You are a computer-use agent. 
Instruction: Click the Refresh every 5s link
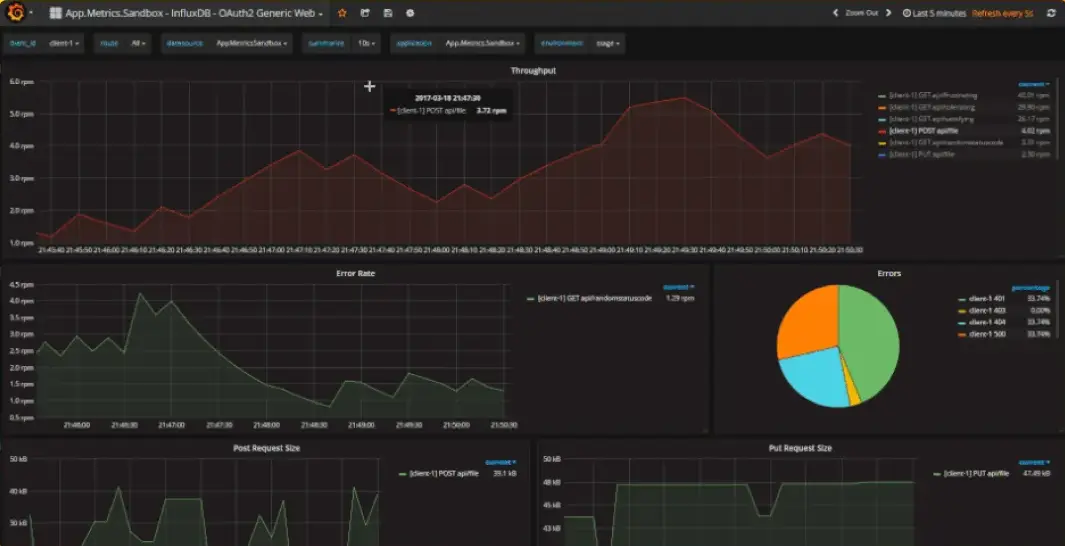tap(1003, 13)
